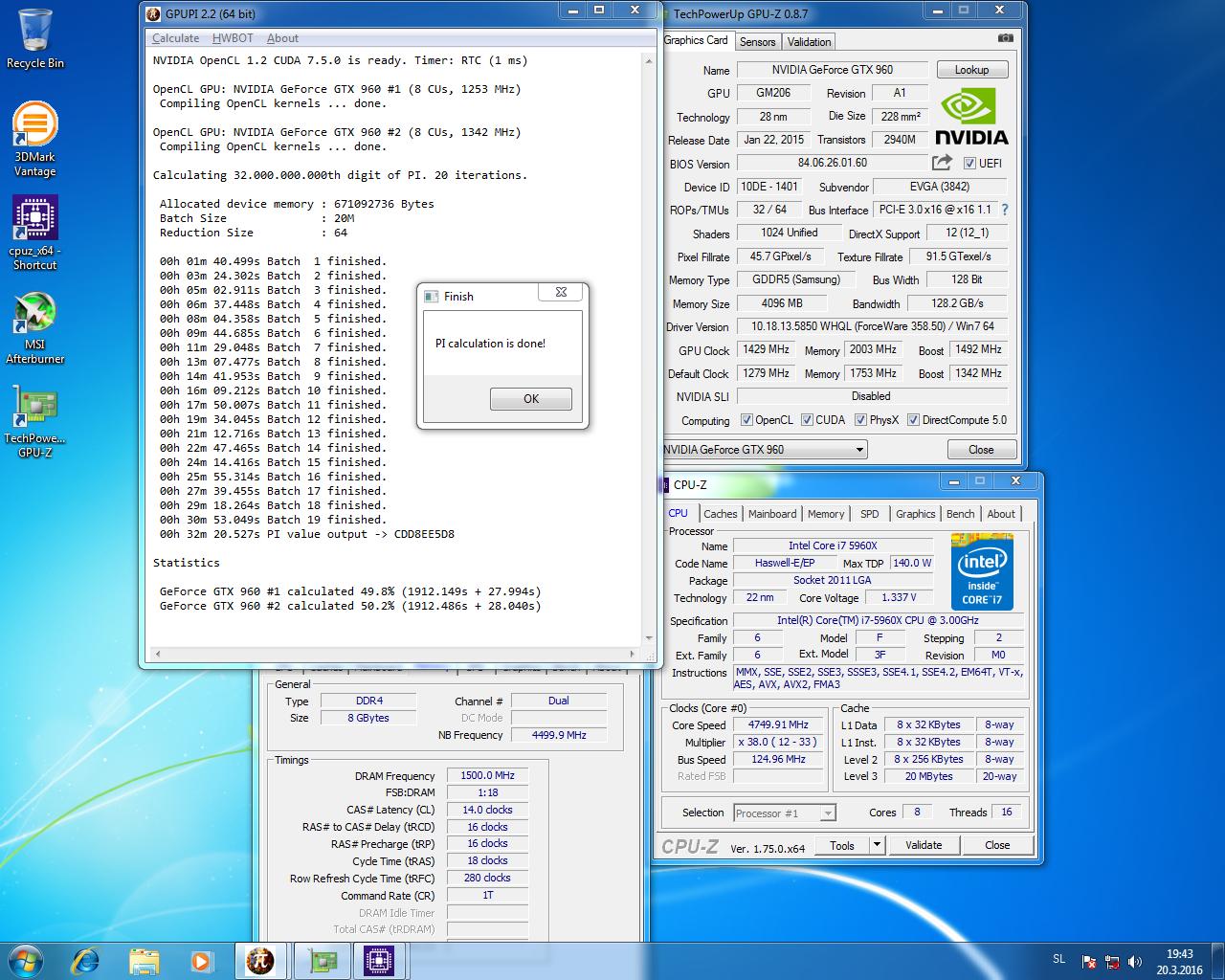Click the Validate button in CPU-Z

pyautogui.click(x=924, y=845)
